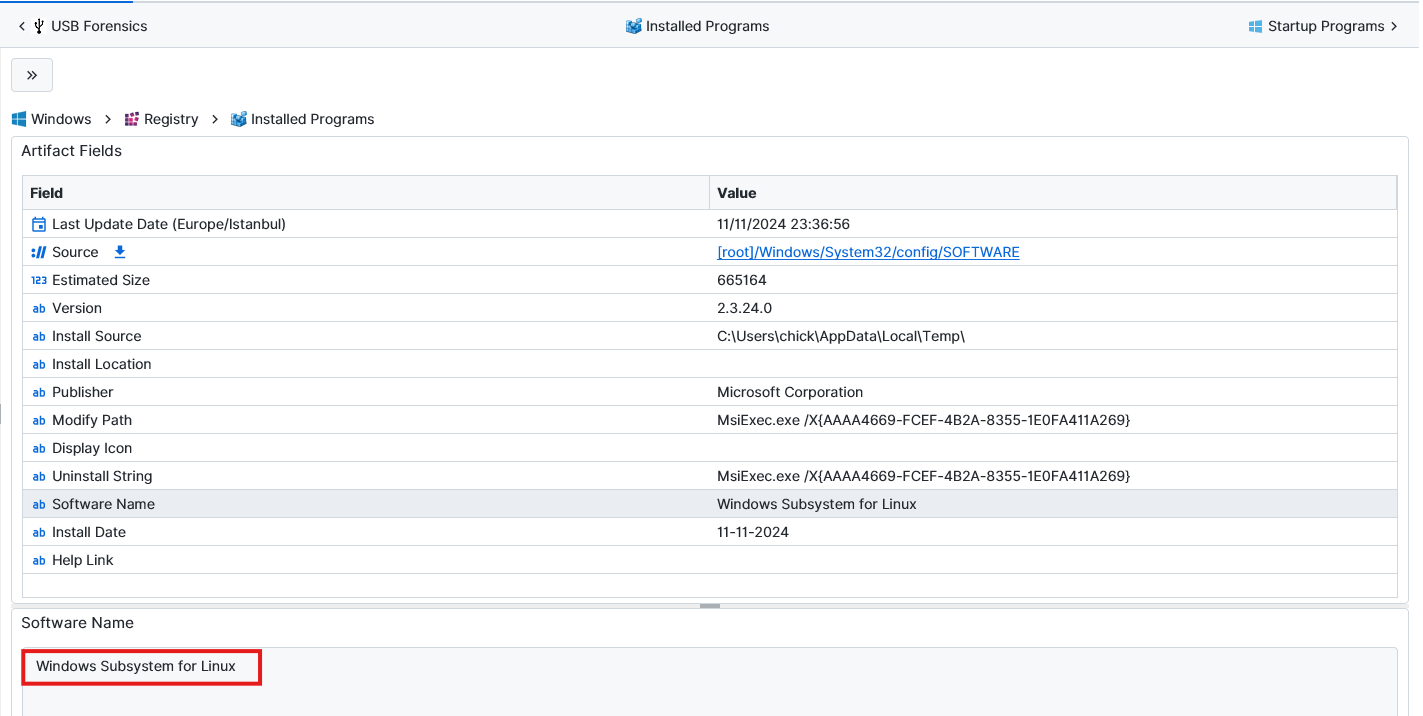Select Installed Programs breadcrumb item
The width and height of the screenshot is (1423, 716).
pos(312,119)
